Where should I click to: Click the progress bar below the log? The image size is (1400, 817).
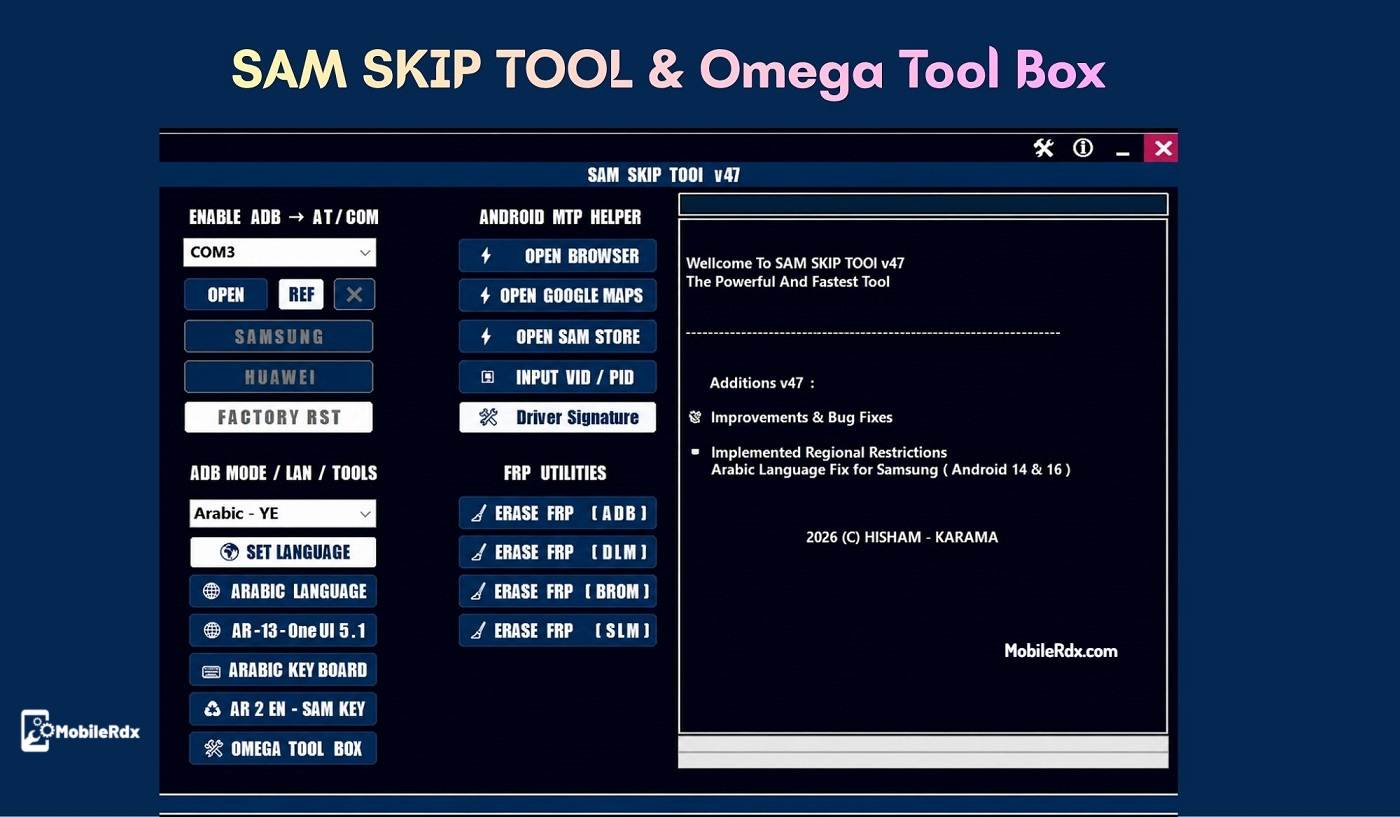tap(923, 752)
